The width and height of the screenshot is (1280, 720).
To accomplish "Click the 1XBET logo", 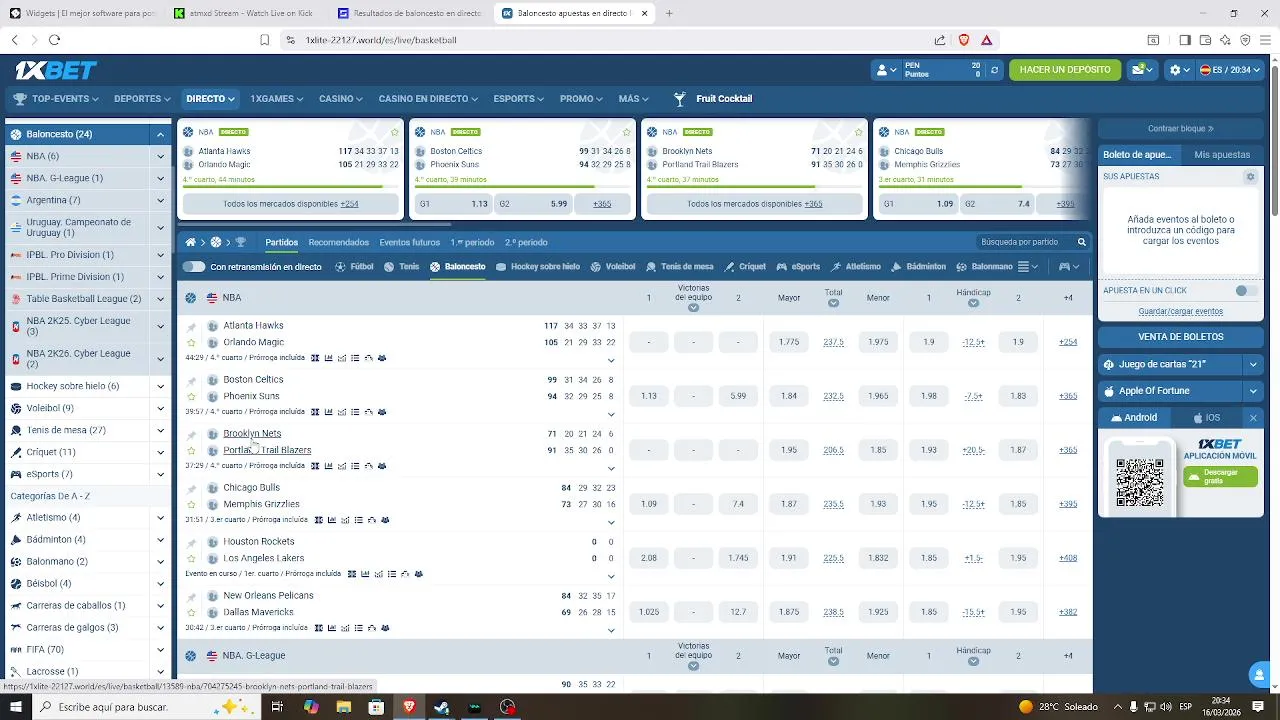I will click(55, 70).
